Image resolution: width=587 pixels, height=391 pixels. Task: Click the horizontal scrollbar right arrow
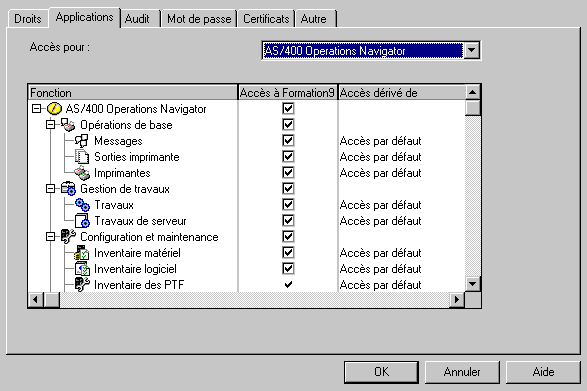(x=457, y=300)
